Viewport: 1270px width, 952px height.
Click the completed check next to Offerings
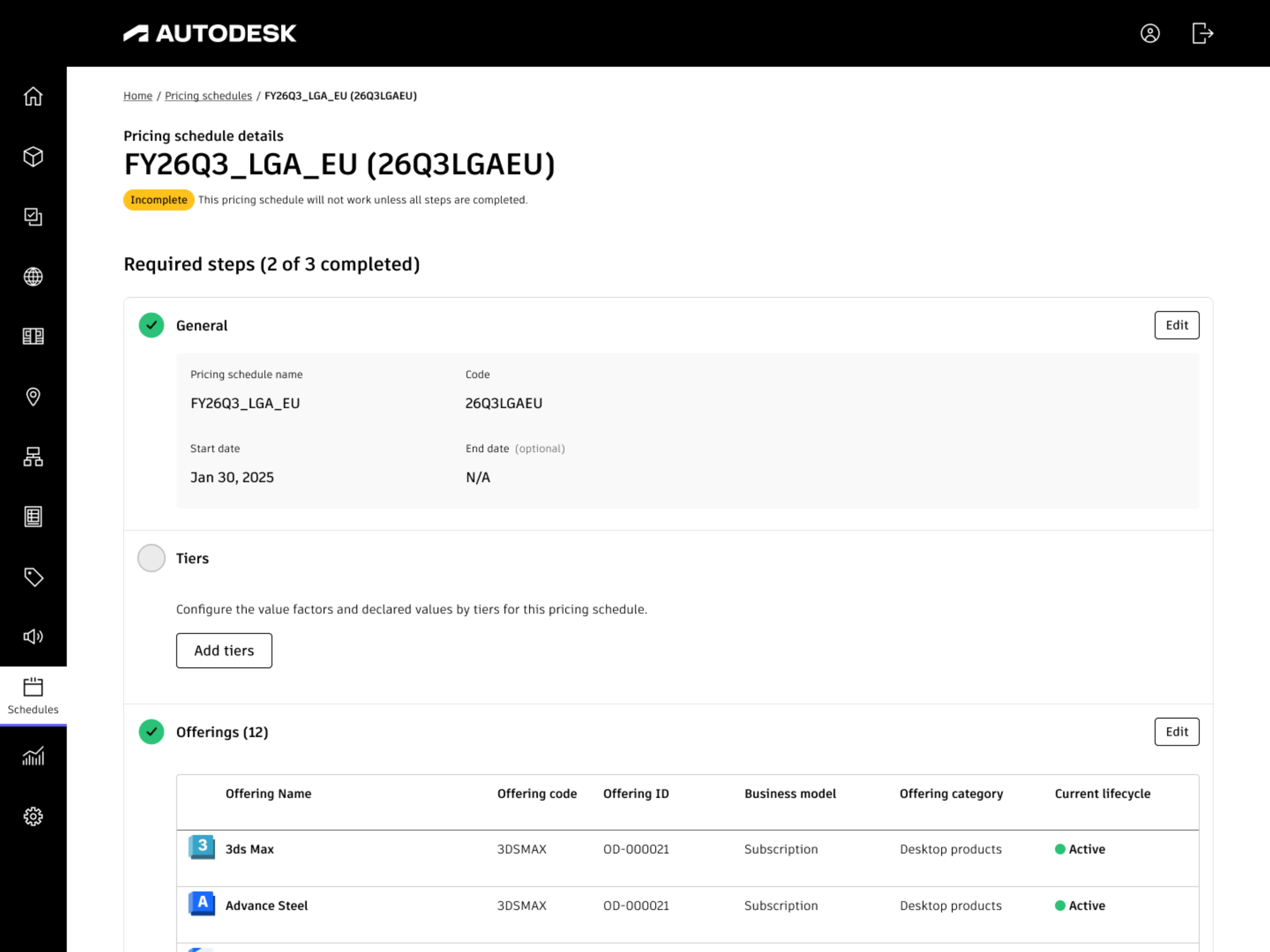151,732
